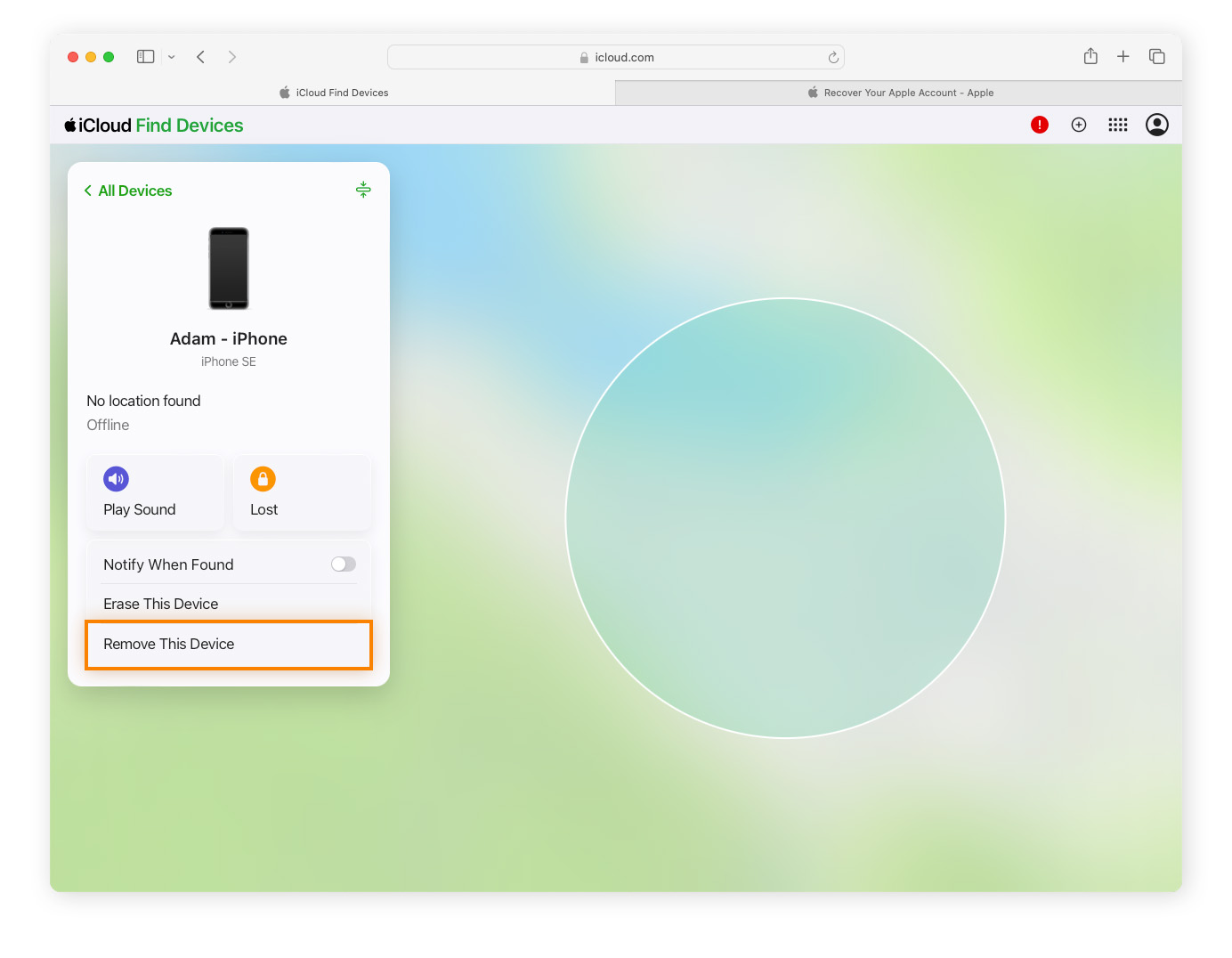Click the circled plus add icon
This screenshot has height=958, width=1232.
(x=1079, y=125)
